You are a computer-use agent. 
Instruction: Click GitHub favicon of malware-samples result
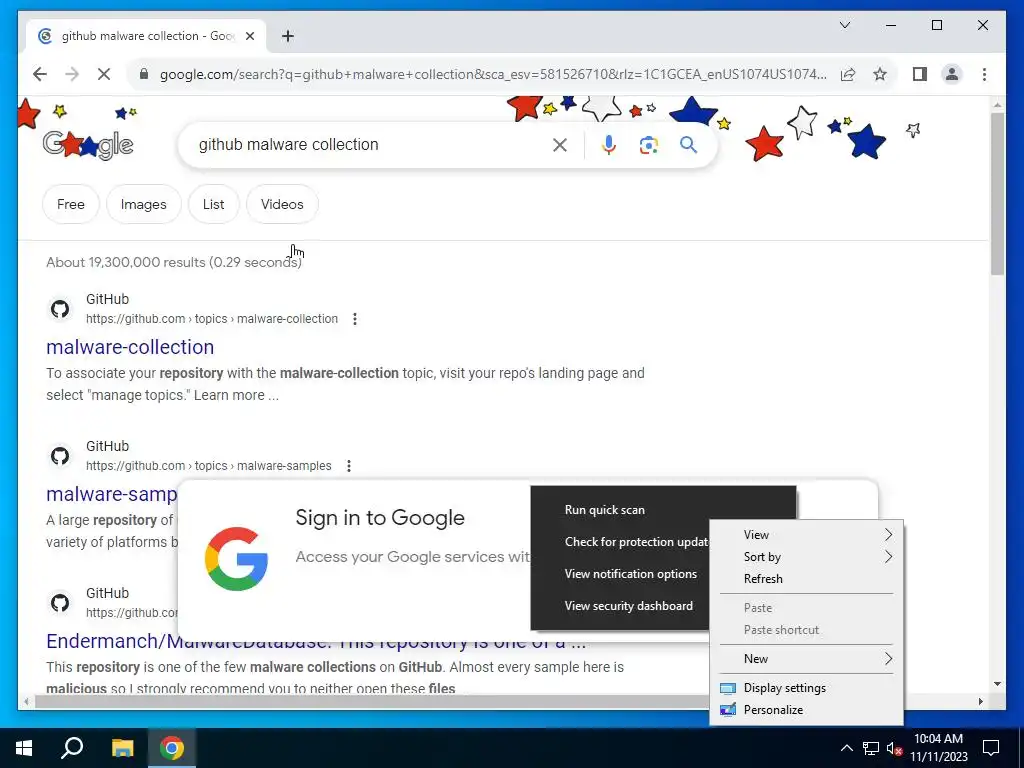[x=60, y=456]
